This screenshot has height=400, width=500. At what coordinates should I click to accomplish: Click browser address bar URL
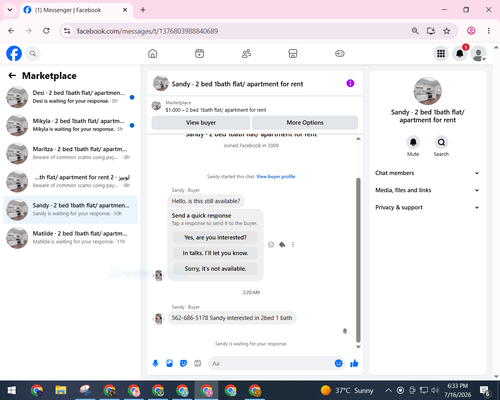[x=147, y=31]
